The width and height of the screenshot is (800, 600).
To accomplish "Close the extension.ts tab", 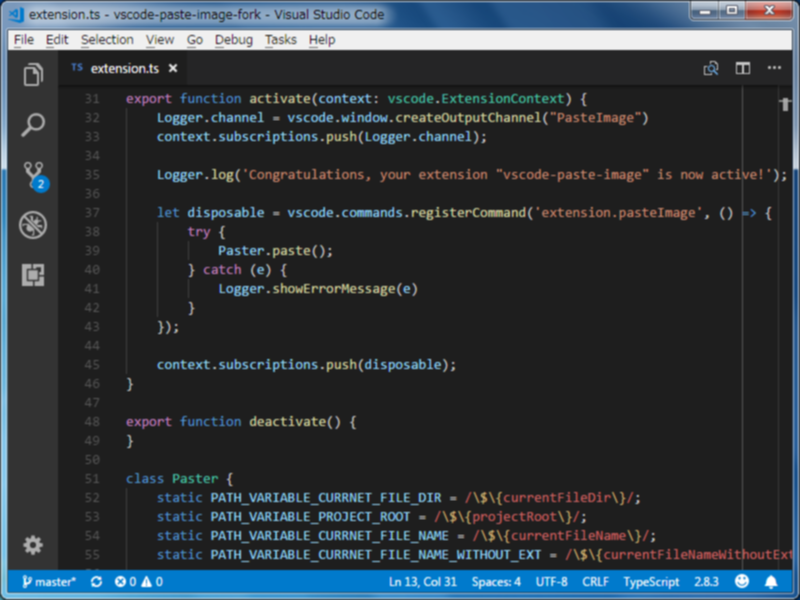I will pyautogui.click(x=173, y=68).
